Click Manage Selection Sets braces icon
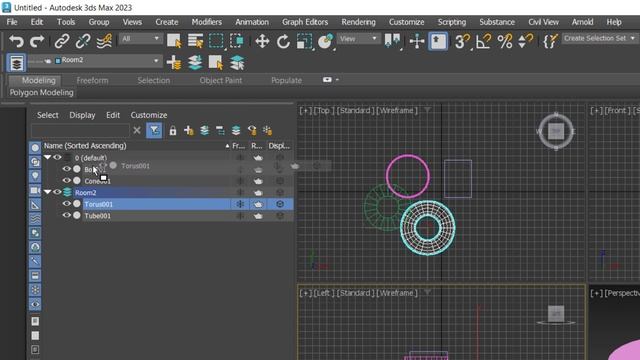The width and height of the screenshot is (640, 360). pyautogui.click(x=550, y=41)
